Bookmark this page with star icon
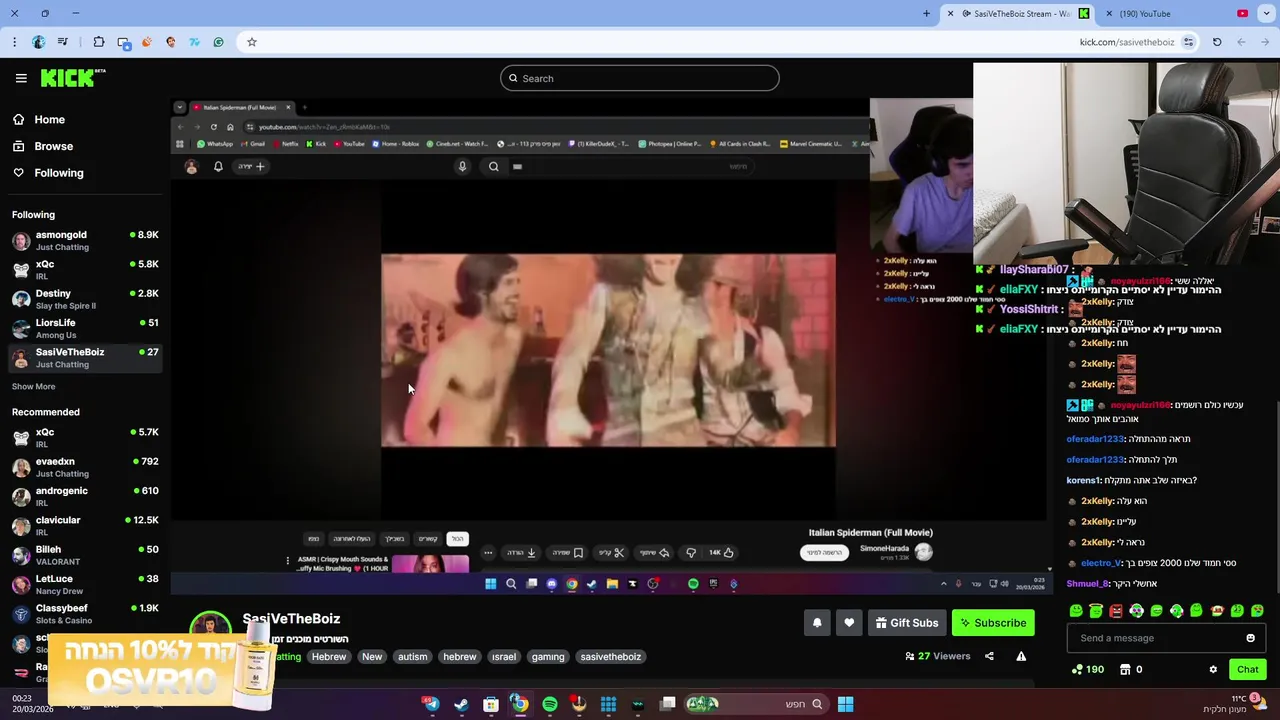Screen dimensions: 1280x720 tap(252, 42)
